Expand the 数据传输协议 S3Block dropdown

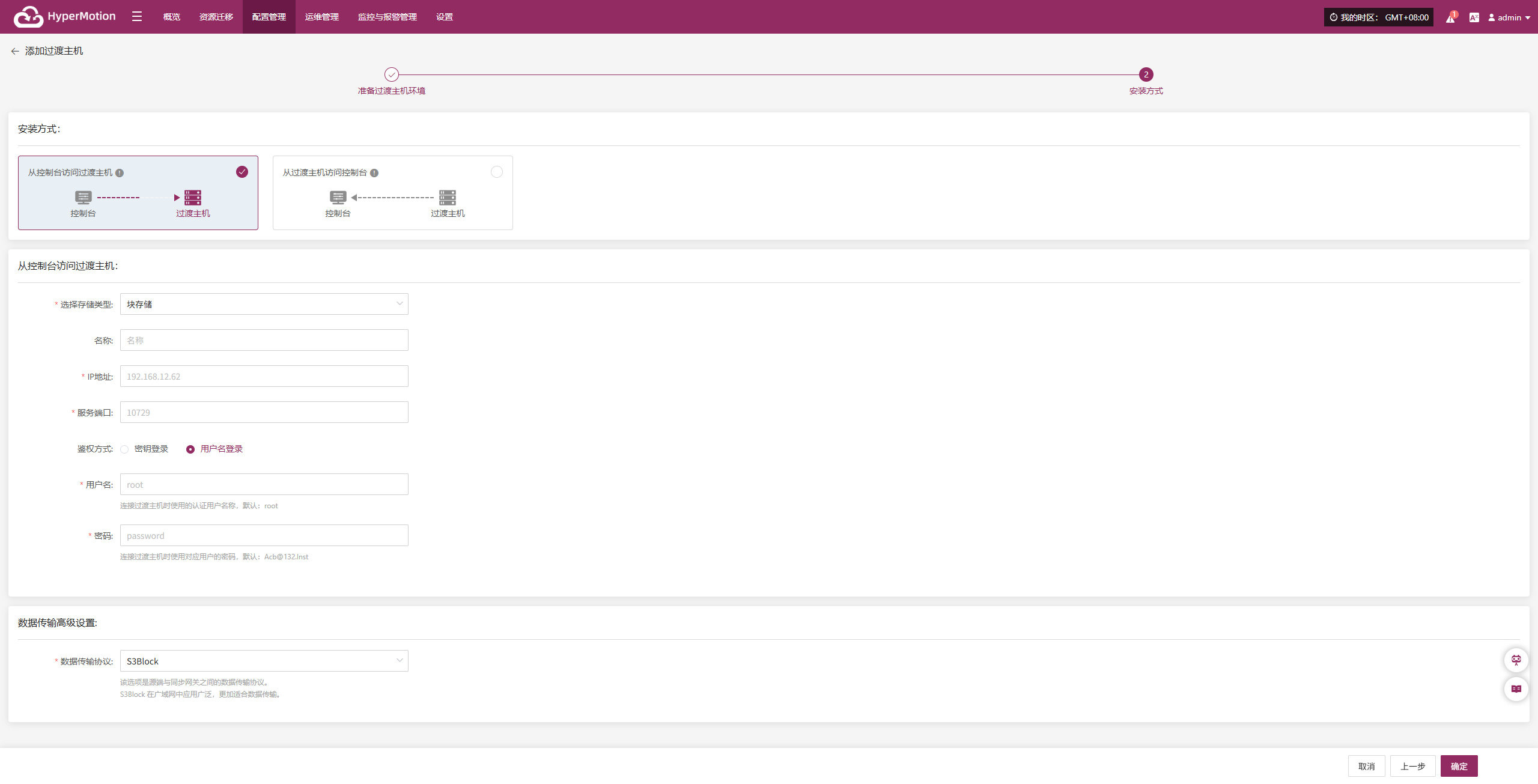click(x=264, y=661)
